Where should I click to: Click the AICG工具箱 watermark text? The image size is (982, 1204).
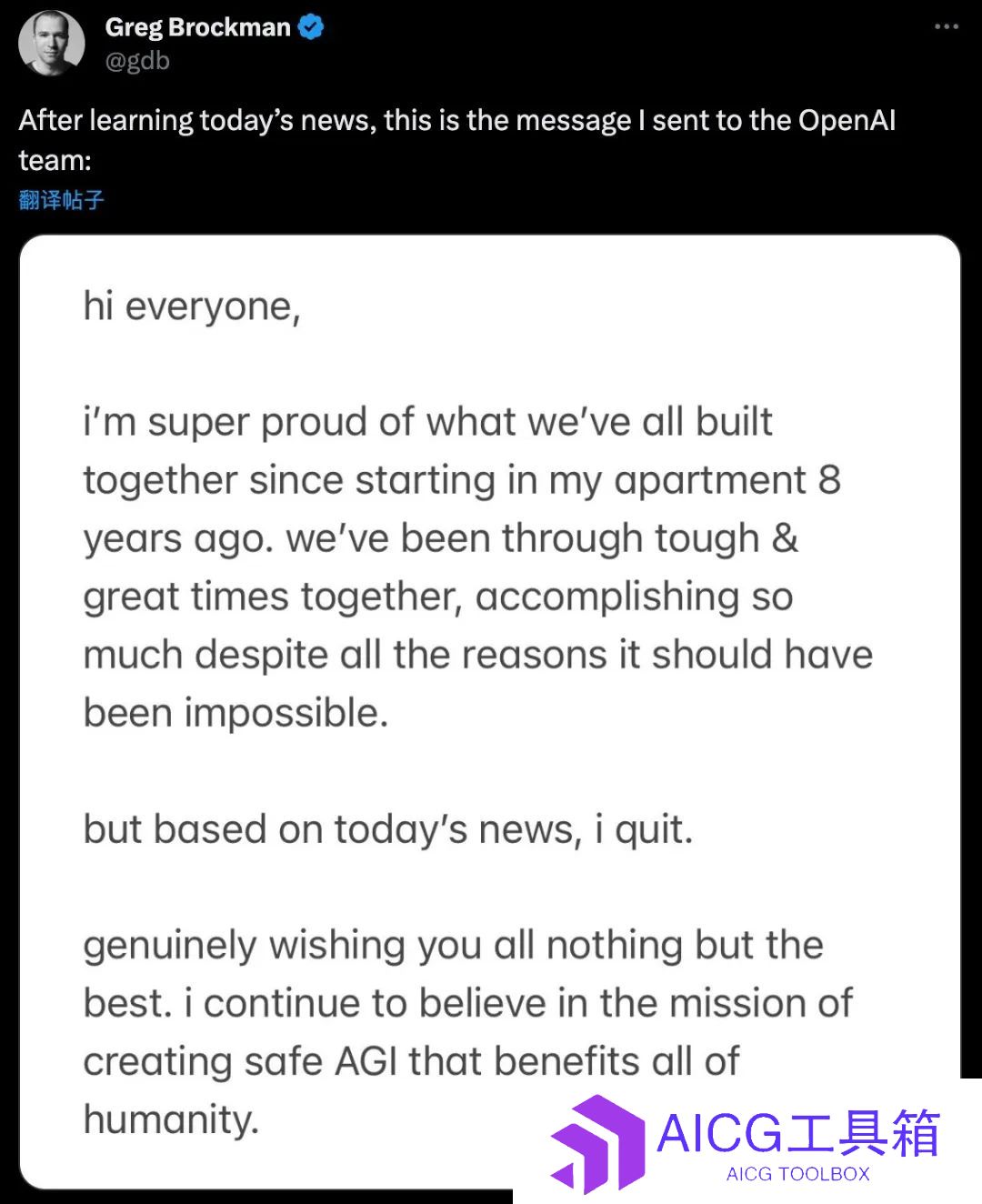click(798, 1133)
